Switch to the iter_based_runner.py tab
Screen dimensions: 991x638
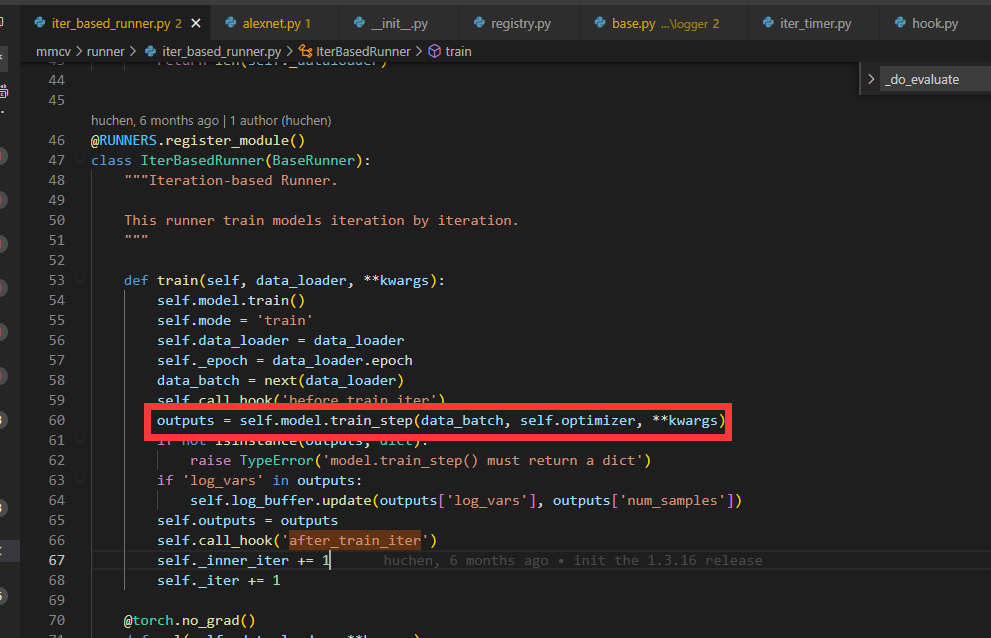click(116, 23)
